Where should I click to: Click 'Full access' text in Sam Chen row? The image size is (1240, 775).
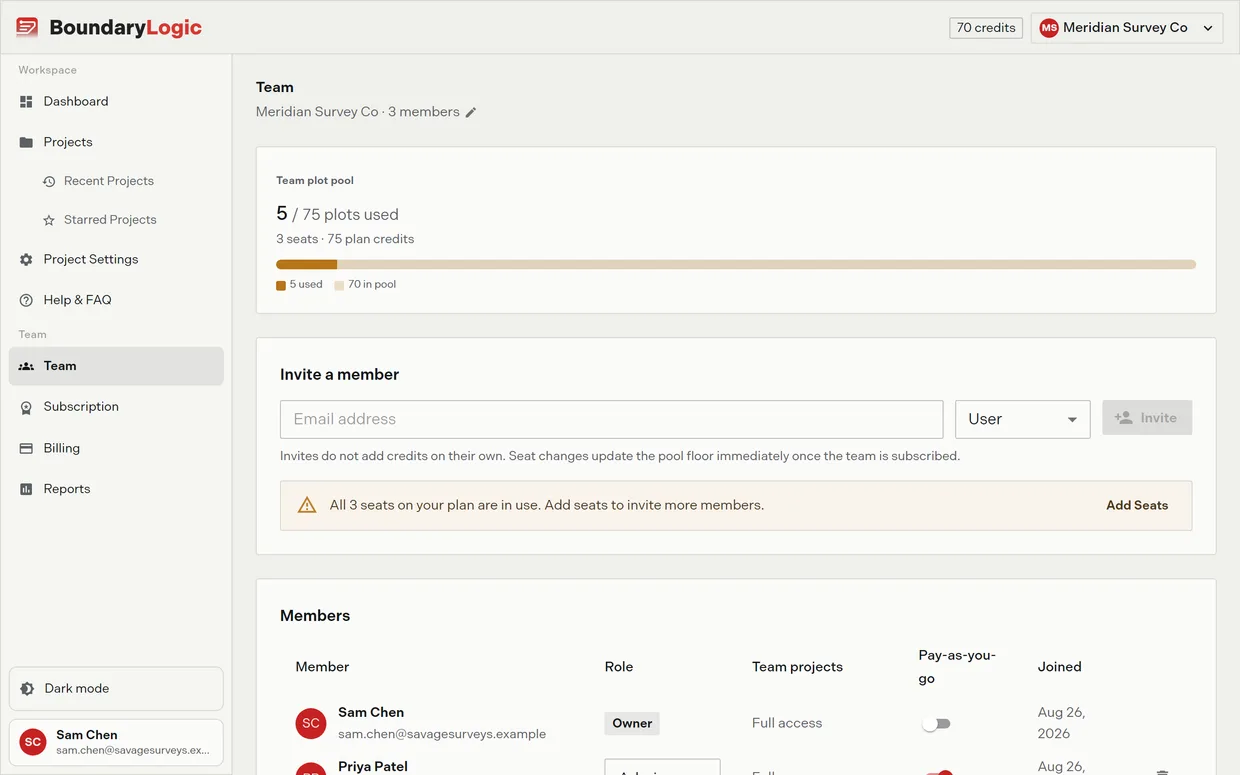[787, 723]
